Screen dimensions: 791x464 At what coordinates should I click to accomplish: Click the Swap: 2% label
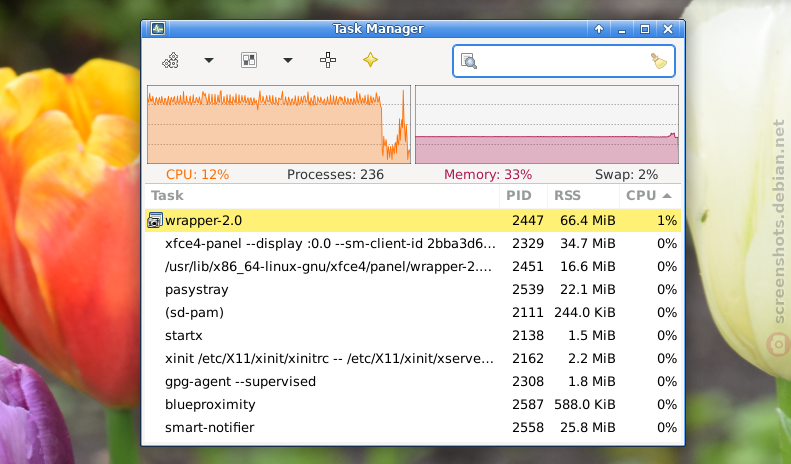[627, 175]
